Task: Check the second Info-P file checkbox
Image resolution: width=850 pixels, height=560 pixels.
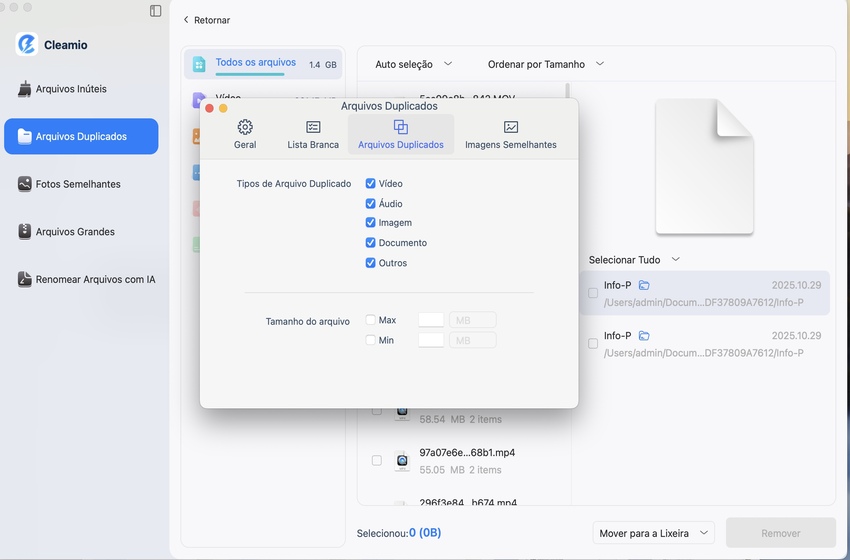Action: (x=593, y=344)
